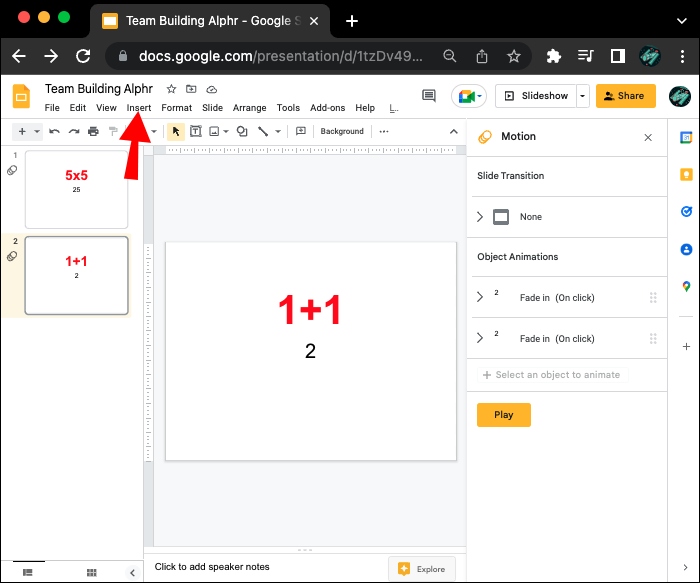700x583 pixels.
Task: Reload the browser page
Action: [83, 56]
